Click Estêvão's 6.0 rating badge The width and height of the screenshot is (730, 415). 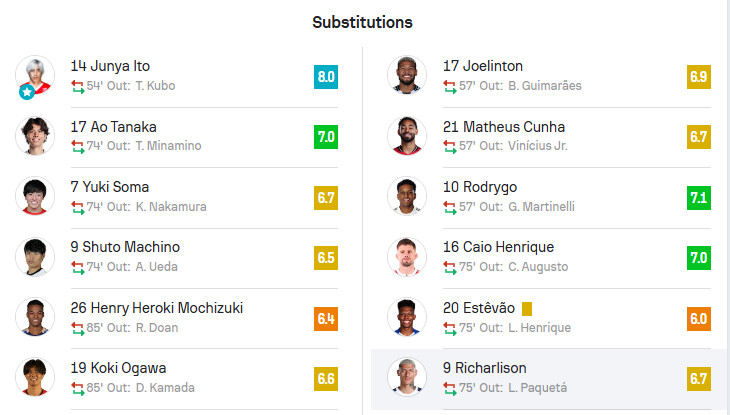tap(698, 317)
